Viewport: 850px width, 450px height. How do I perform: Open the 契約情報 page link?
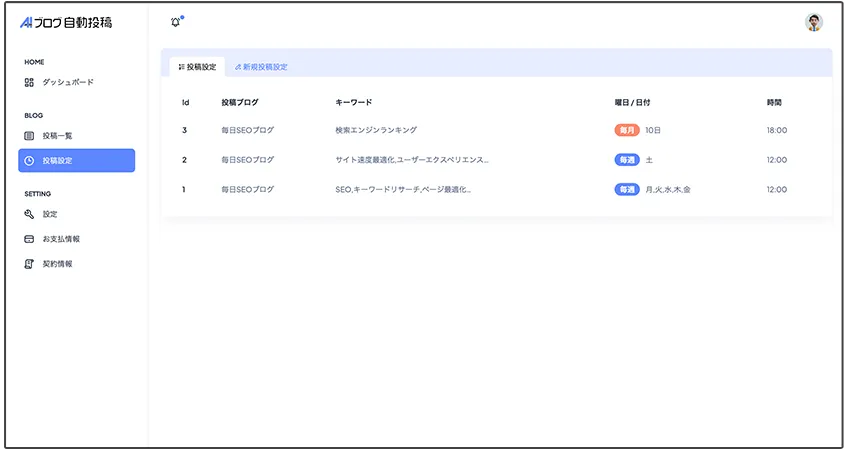pos(57,264)
